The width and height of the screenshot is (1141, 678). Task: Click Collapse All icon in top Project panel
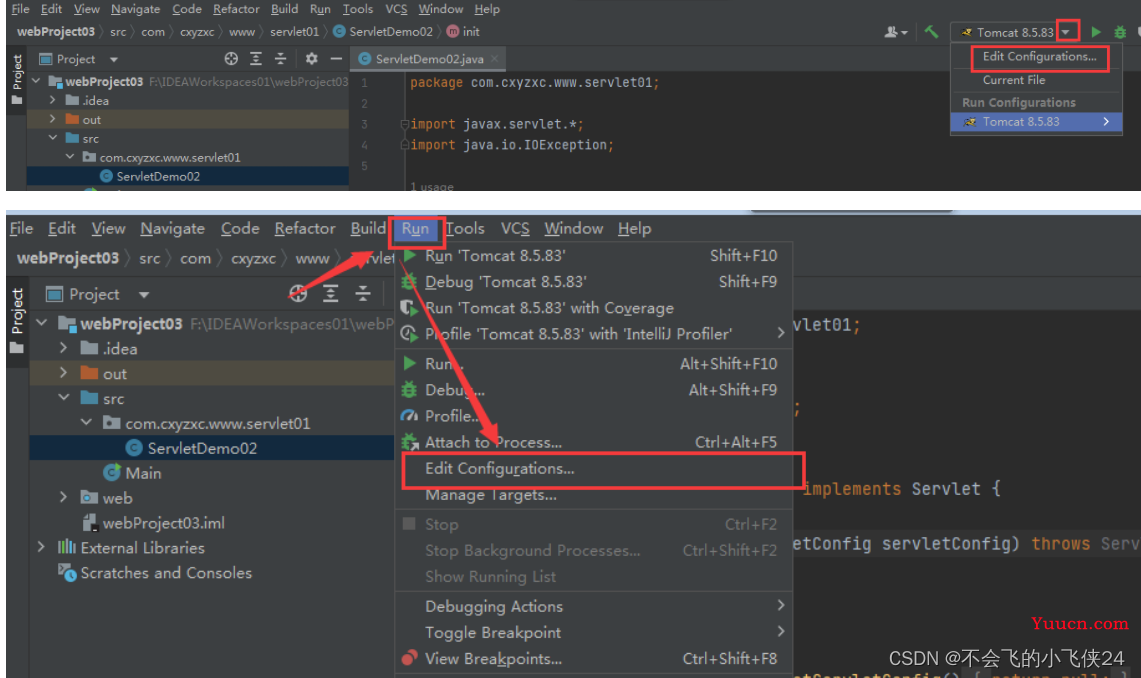pos(280,59)
